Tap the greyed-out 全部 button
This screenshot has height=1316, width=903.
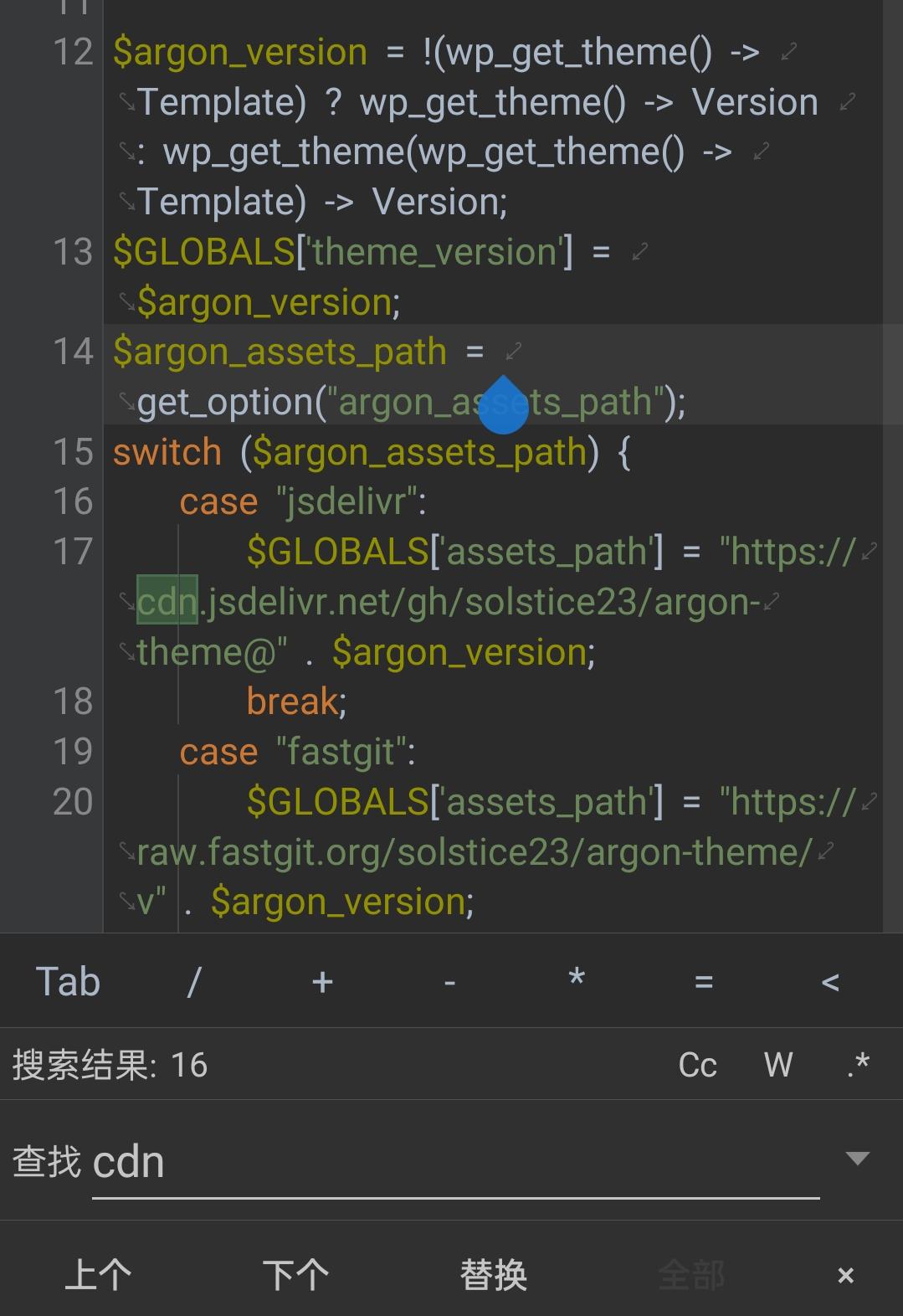tap(690, 1275)
